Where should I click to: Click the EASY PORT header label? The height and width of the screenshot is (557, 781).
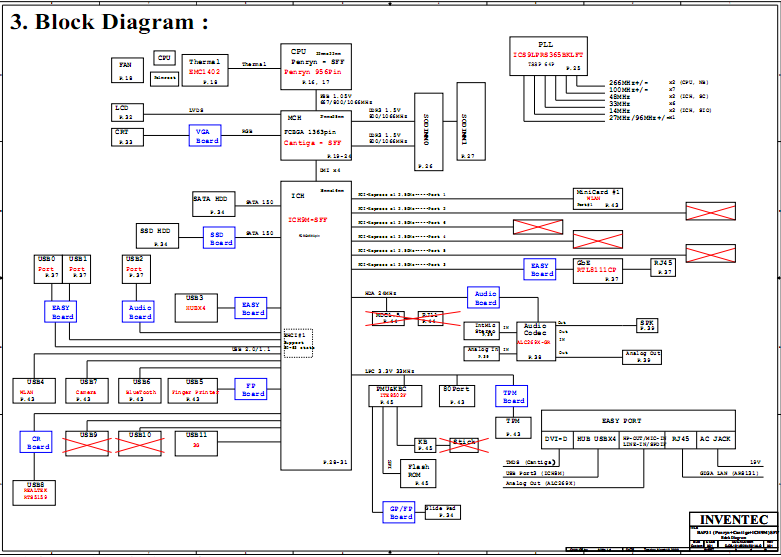622,421
